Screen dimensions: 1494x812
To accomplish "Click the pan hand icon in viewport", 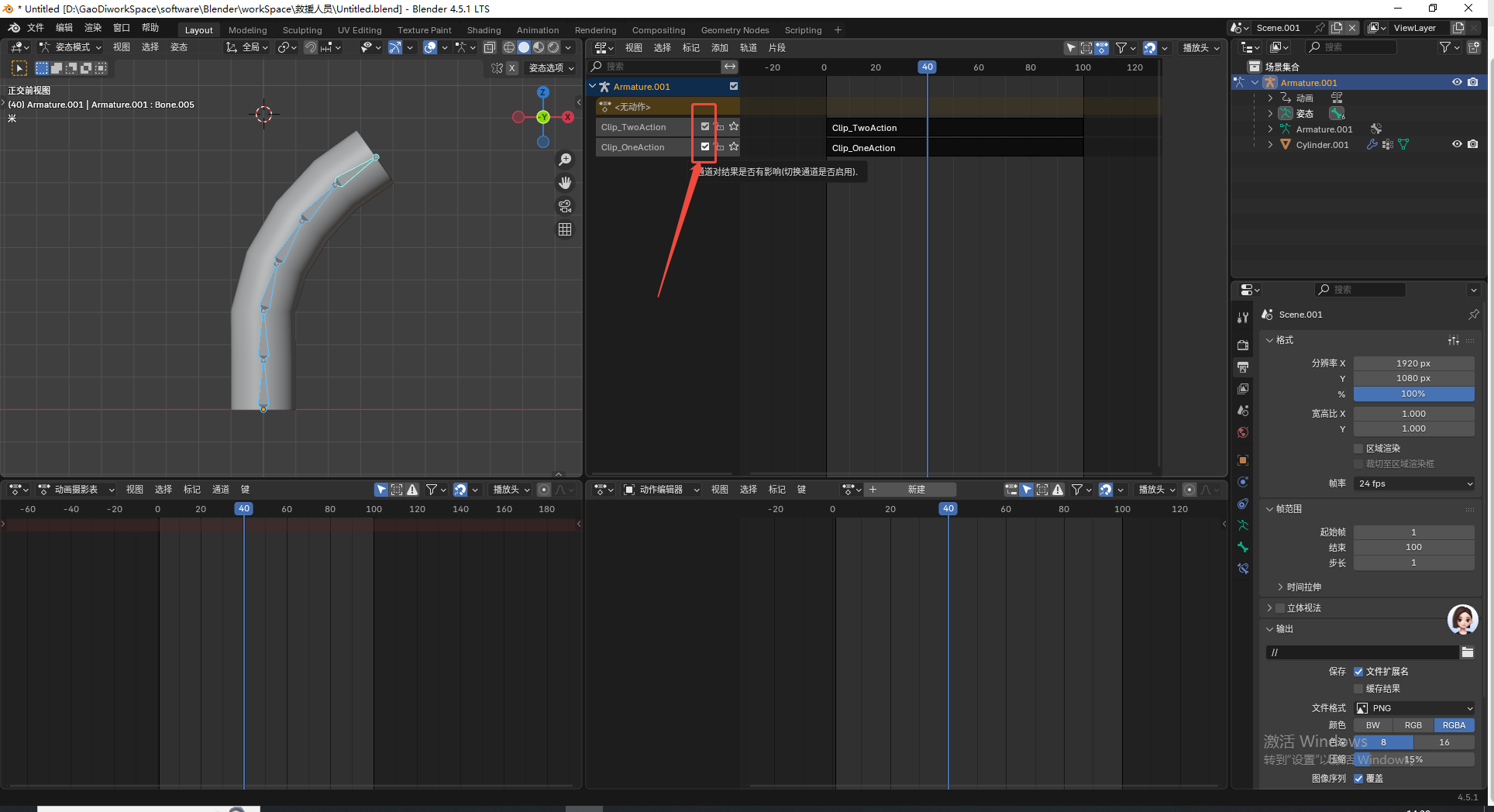I will (x=565, y=183).
